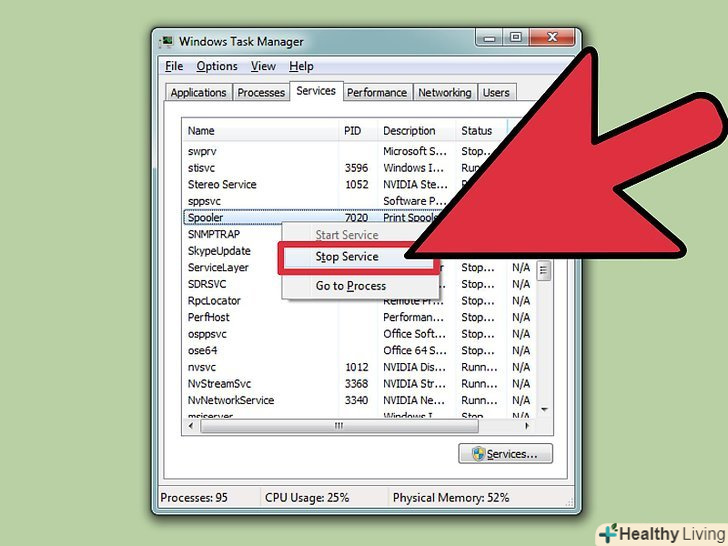Close the Windows Task Manager window

point(552,38)
